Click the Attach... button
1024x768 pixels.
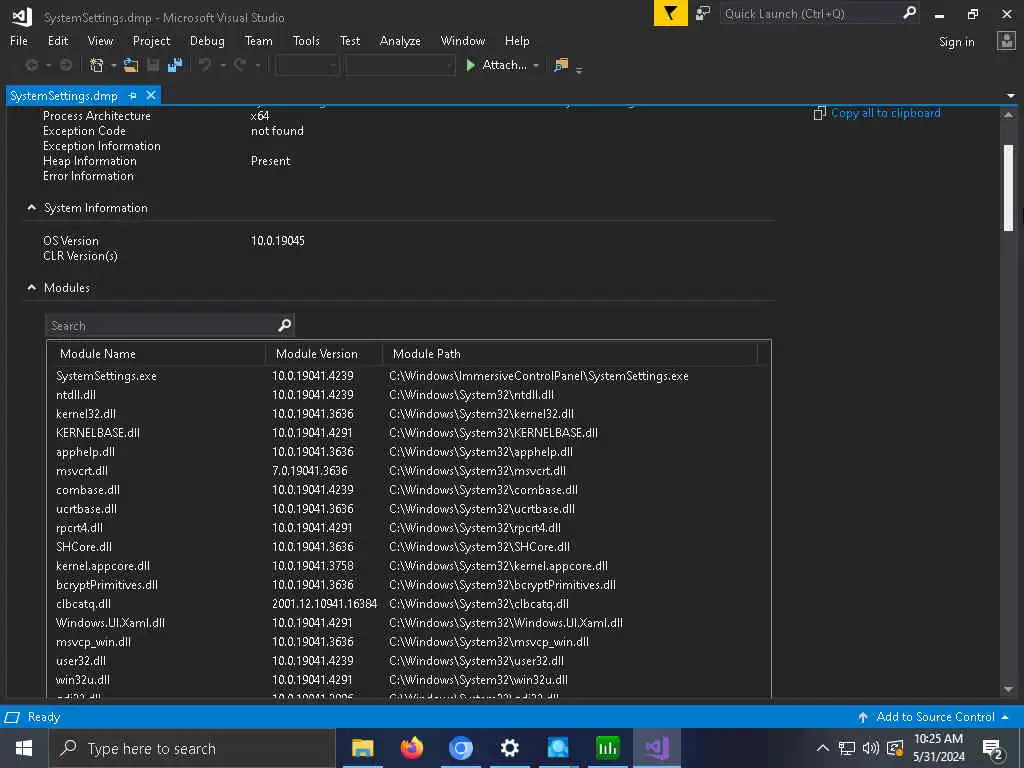pyautogui.click(x=504, y=65)
